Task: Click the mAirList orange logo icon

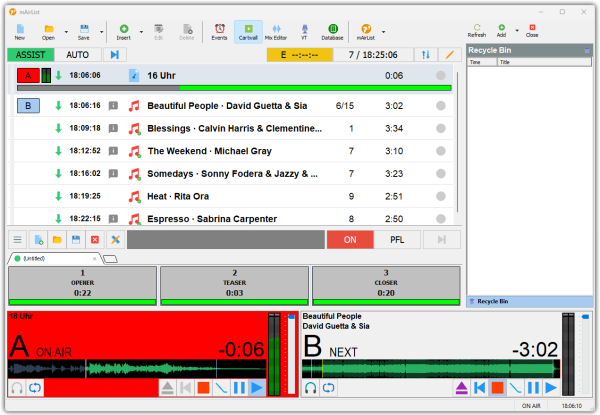Action: 366,32
